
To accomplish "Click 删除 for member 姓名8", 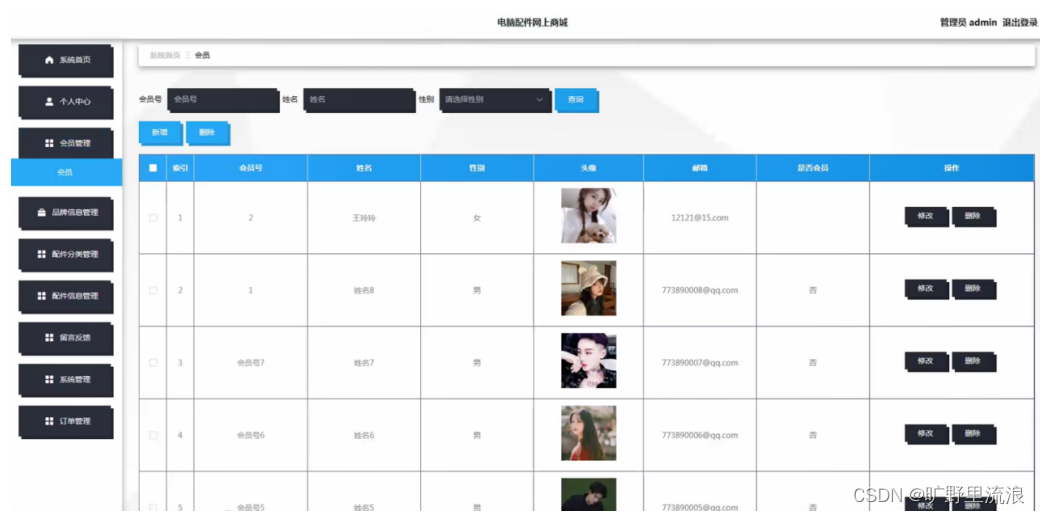I will [974, 289].
